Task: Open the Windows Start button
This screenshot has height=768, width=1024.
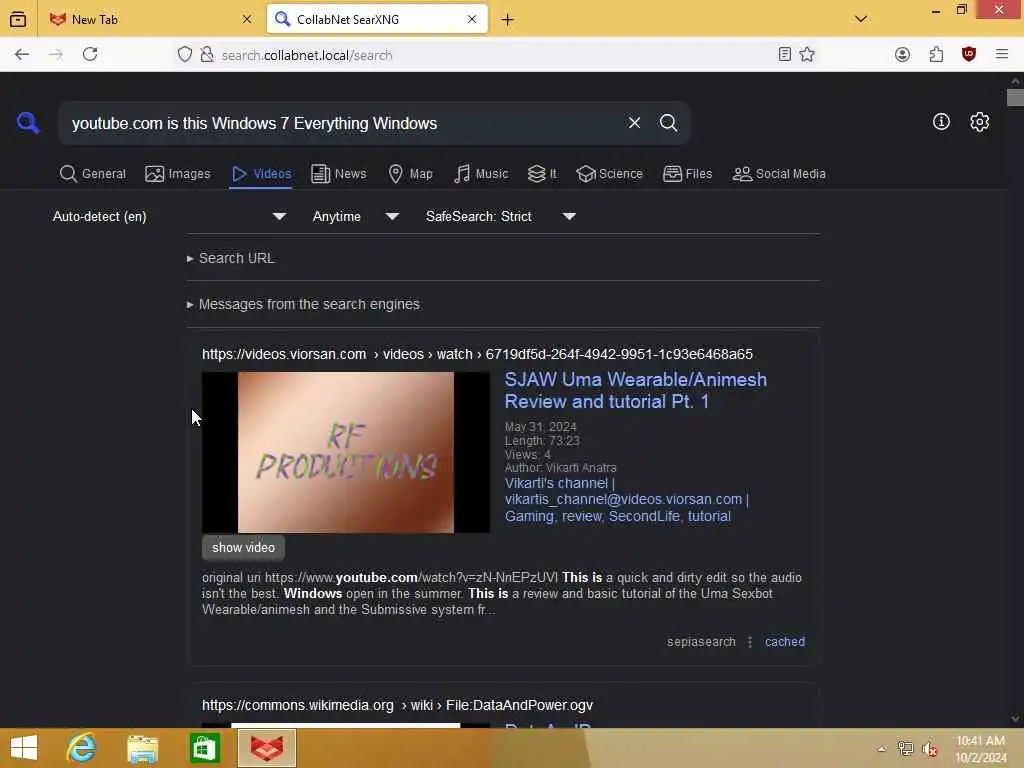Action: [x=24, y=748]
